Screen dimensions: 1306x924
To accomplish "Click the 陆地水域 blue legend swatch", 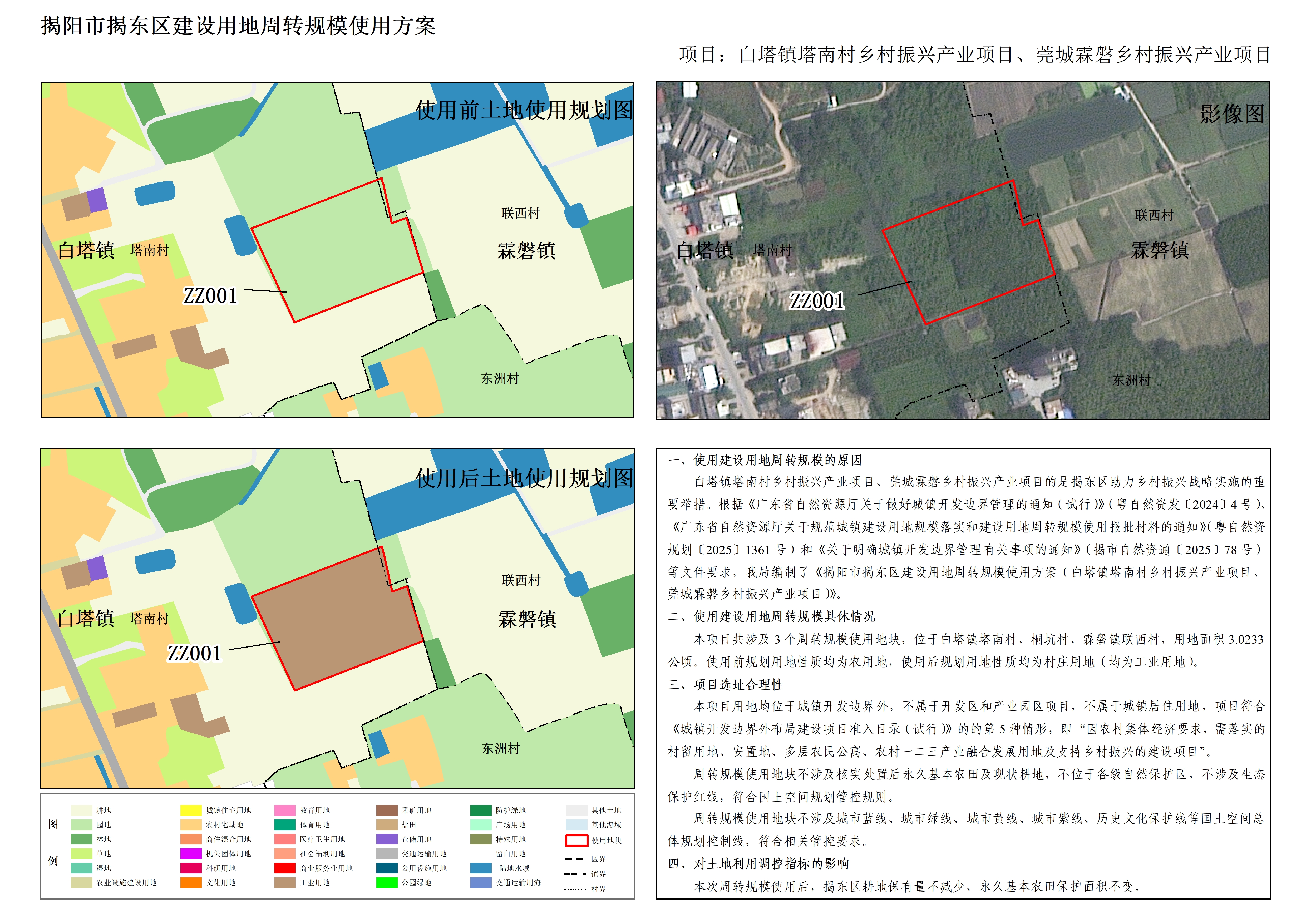I will pyautogui.click(x=481, y=868).
